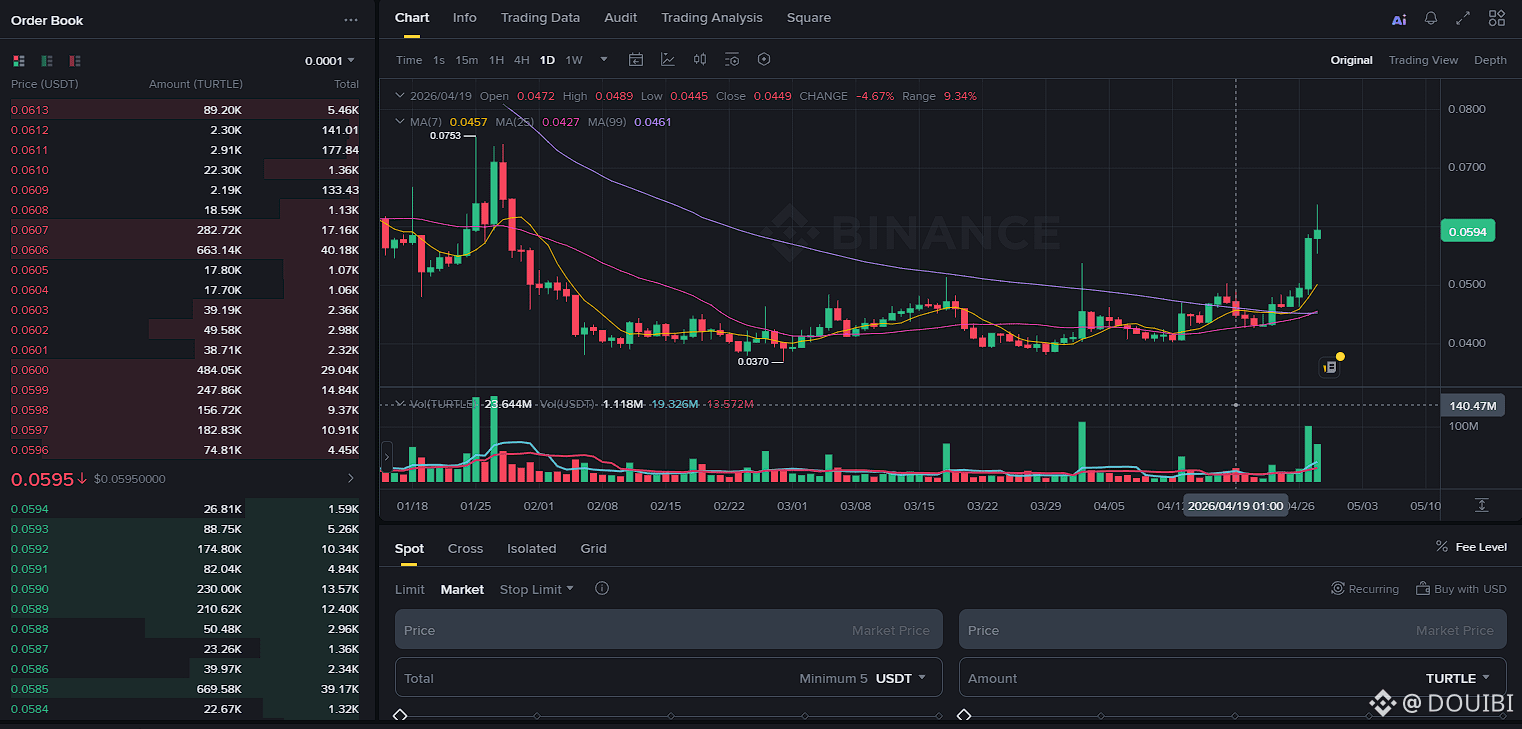1522x729 pixels.
Task: Select the 0.0606 ask price row
Action: click(185, 250)
